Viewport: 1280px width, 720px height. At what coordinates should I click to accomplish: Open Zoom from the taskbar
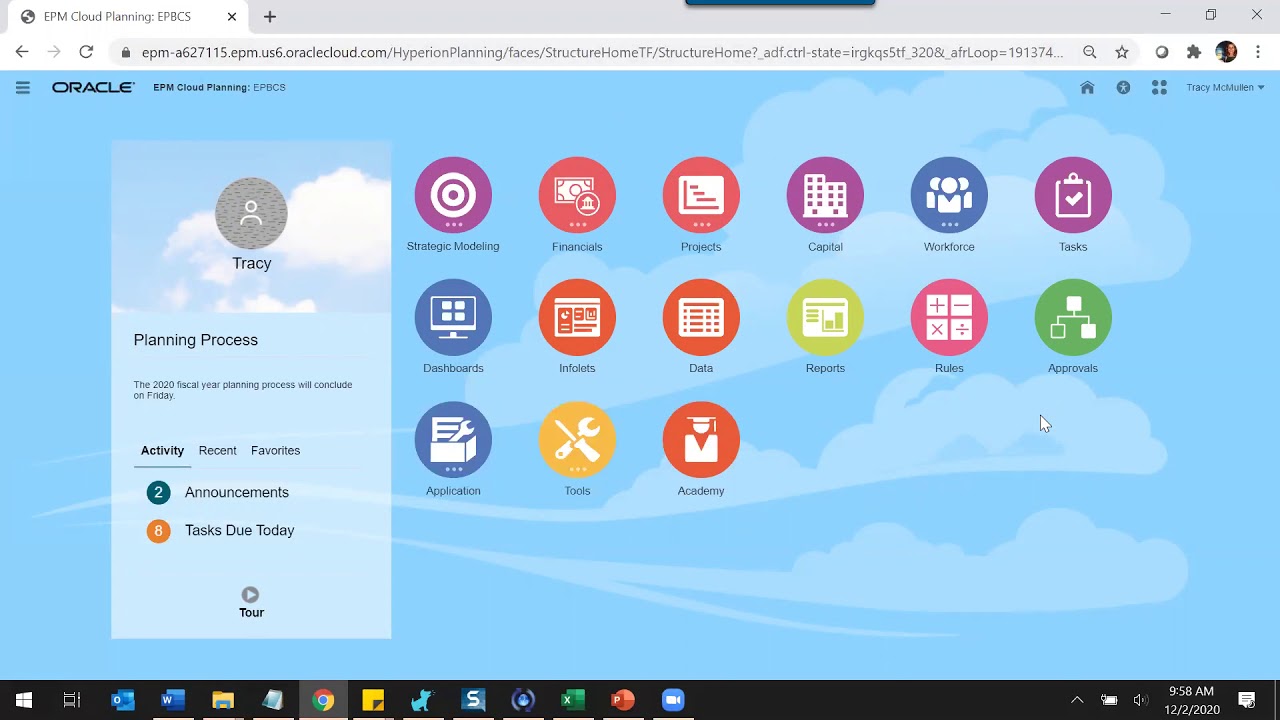[x=673, y=700]
